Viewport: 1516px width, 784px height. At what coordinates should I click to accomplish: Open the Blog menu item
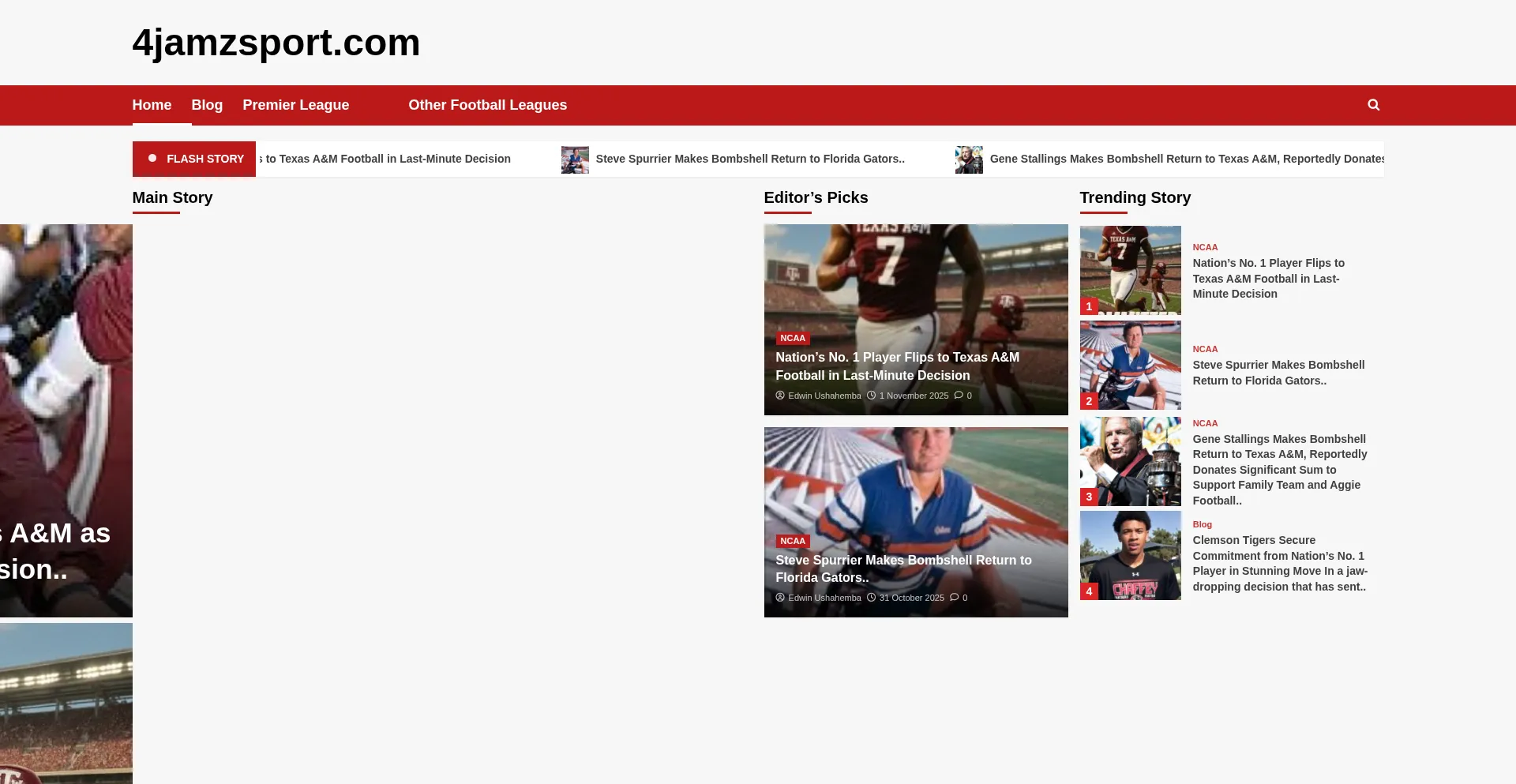pyautogui.click(x=207, y=105)
